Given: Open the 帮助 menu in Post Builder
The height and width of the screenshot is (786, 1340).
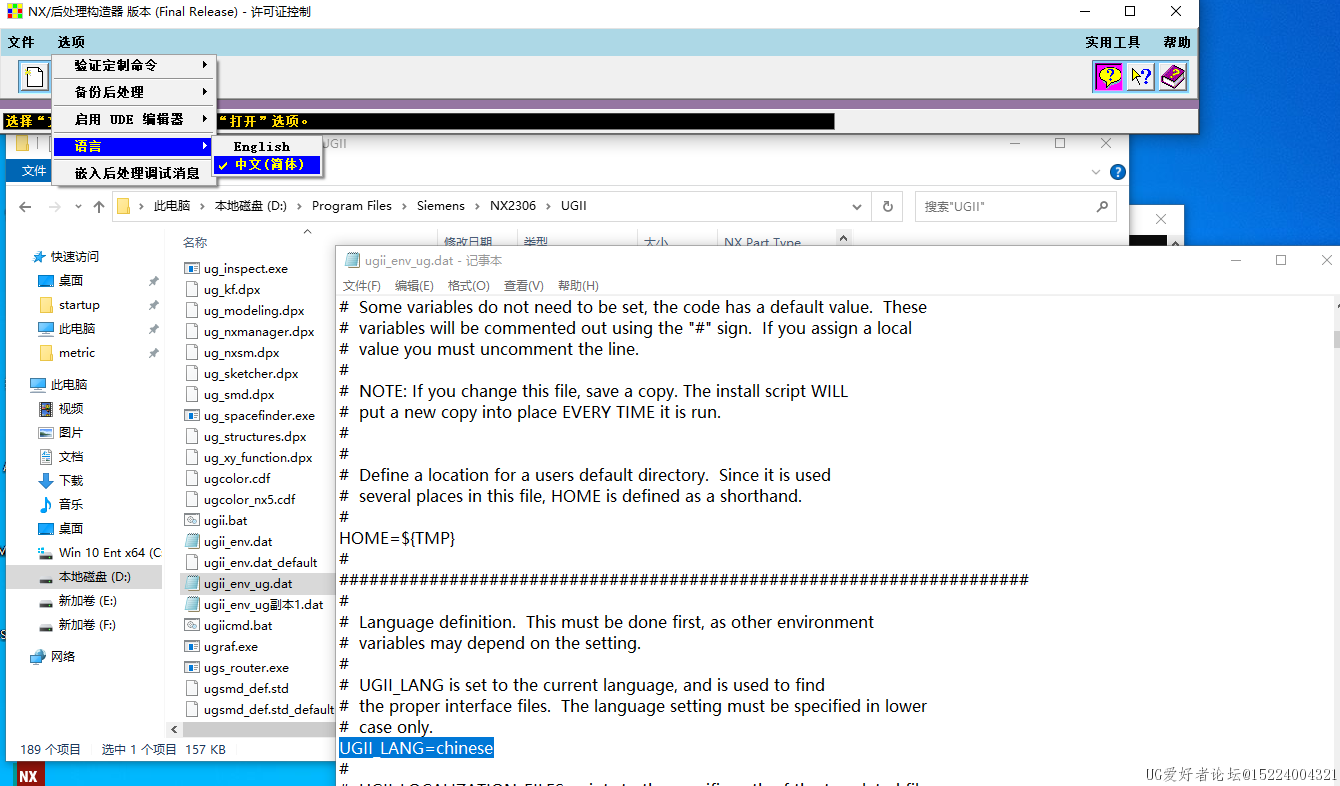Looking at the screenshot, I should pos(1177,42).
